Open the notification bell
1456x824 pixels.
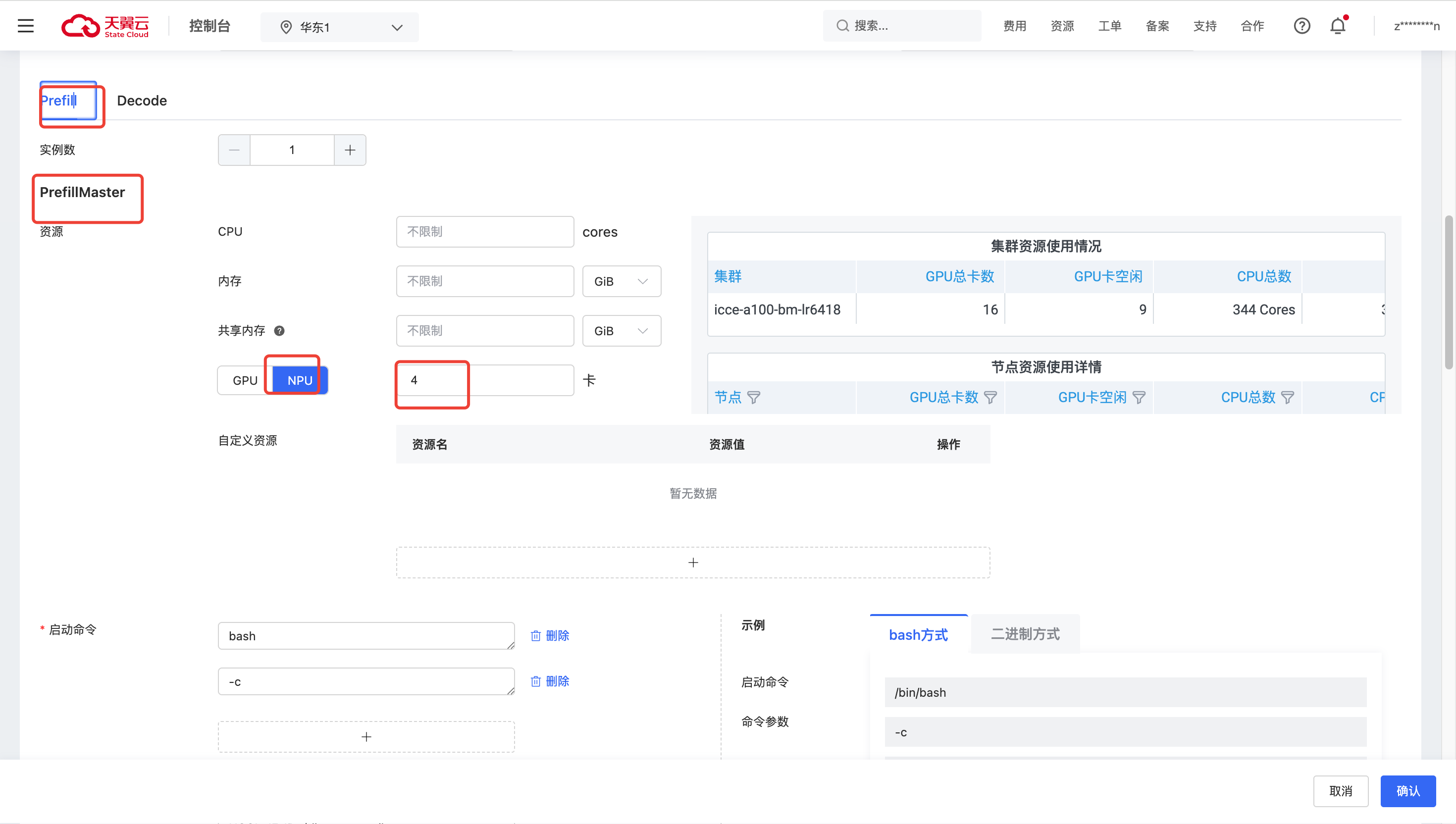click(1338, 26)
